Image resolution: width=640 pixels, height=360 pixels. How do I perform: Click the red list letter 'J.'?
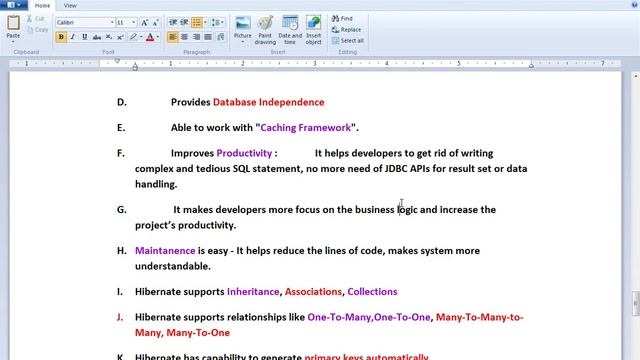120,317
